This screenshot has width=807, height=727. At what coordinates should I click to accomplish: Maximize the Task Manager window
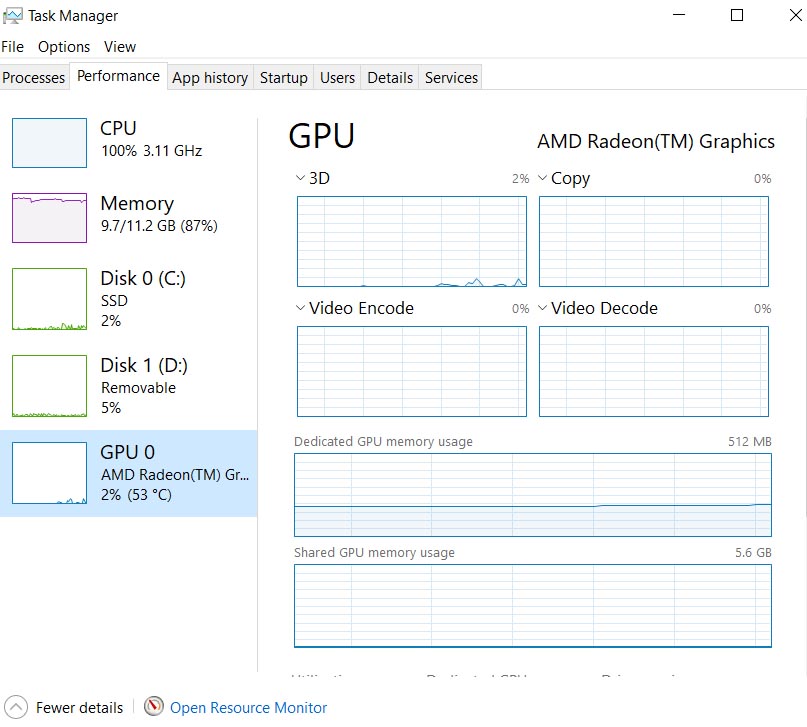click(x=737, y=15)
